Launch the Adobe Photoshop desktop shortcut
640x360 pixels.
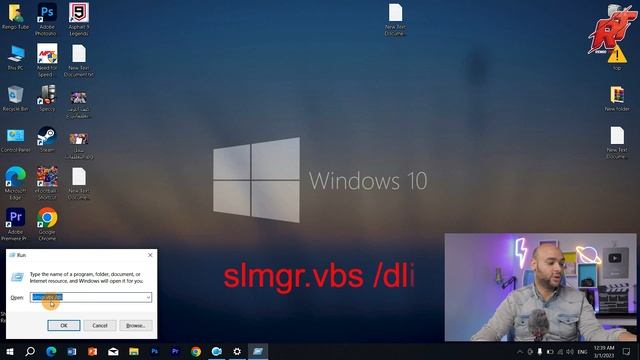[47, 19]
